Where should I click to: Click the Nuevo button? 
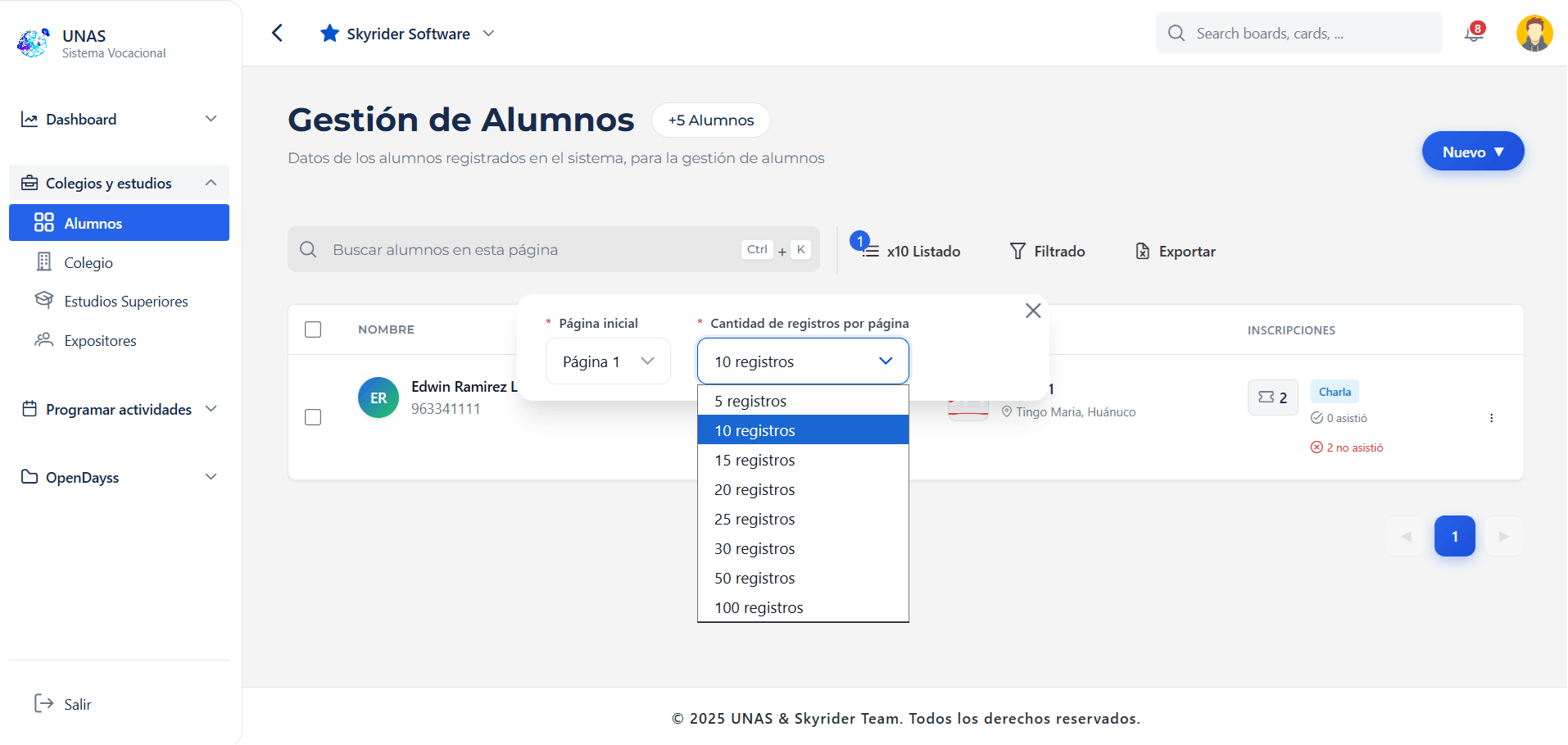tap(1471, 152)
